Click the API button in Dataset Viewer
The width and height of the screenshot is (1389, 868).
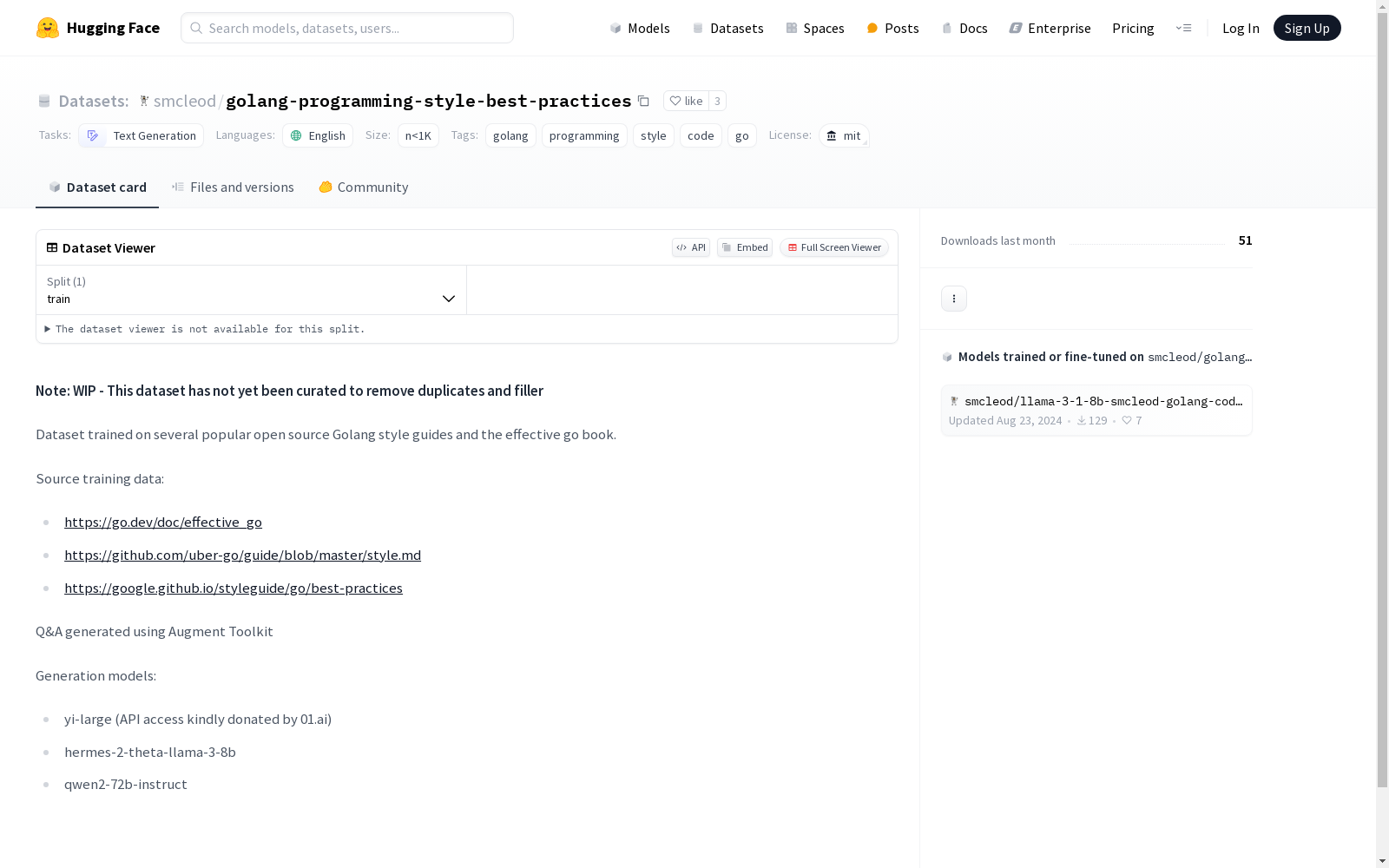(x=691, y=247)
